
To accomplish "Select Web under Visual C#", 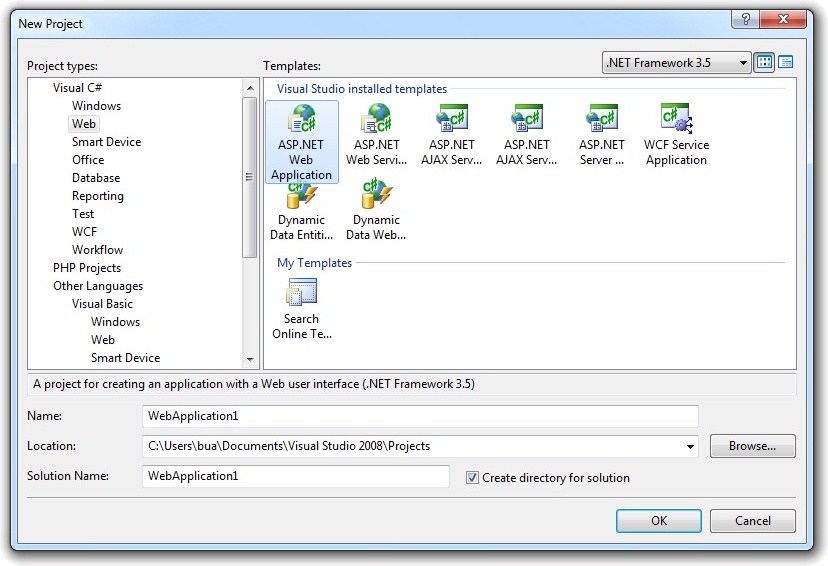I will click(84, 124).
